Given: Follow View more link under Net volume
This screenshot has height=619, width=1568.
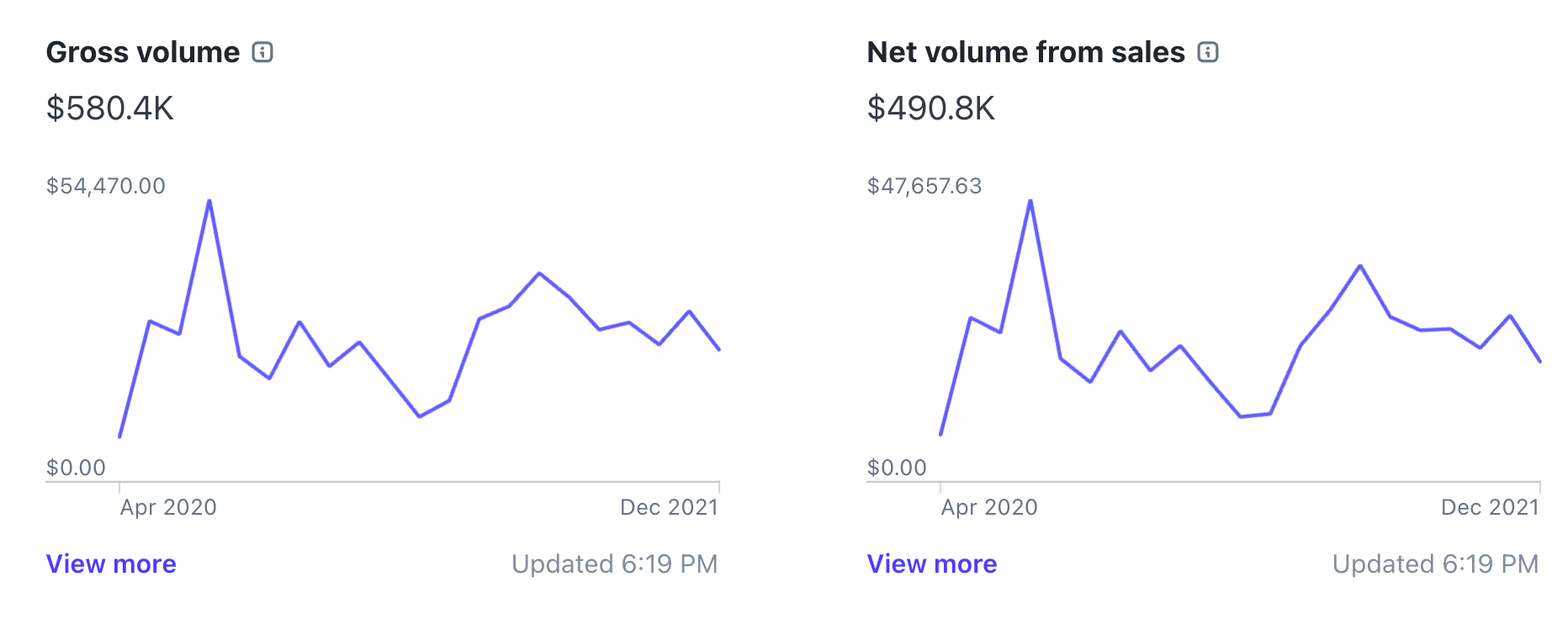Looking at the screenshot, I should click(932, 563).
